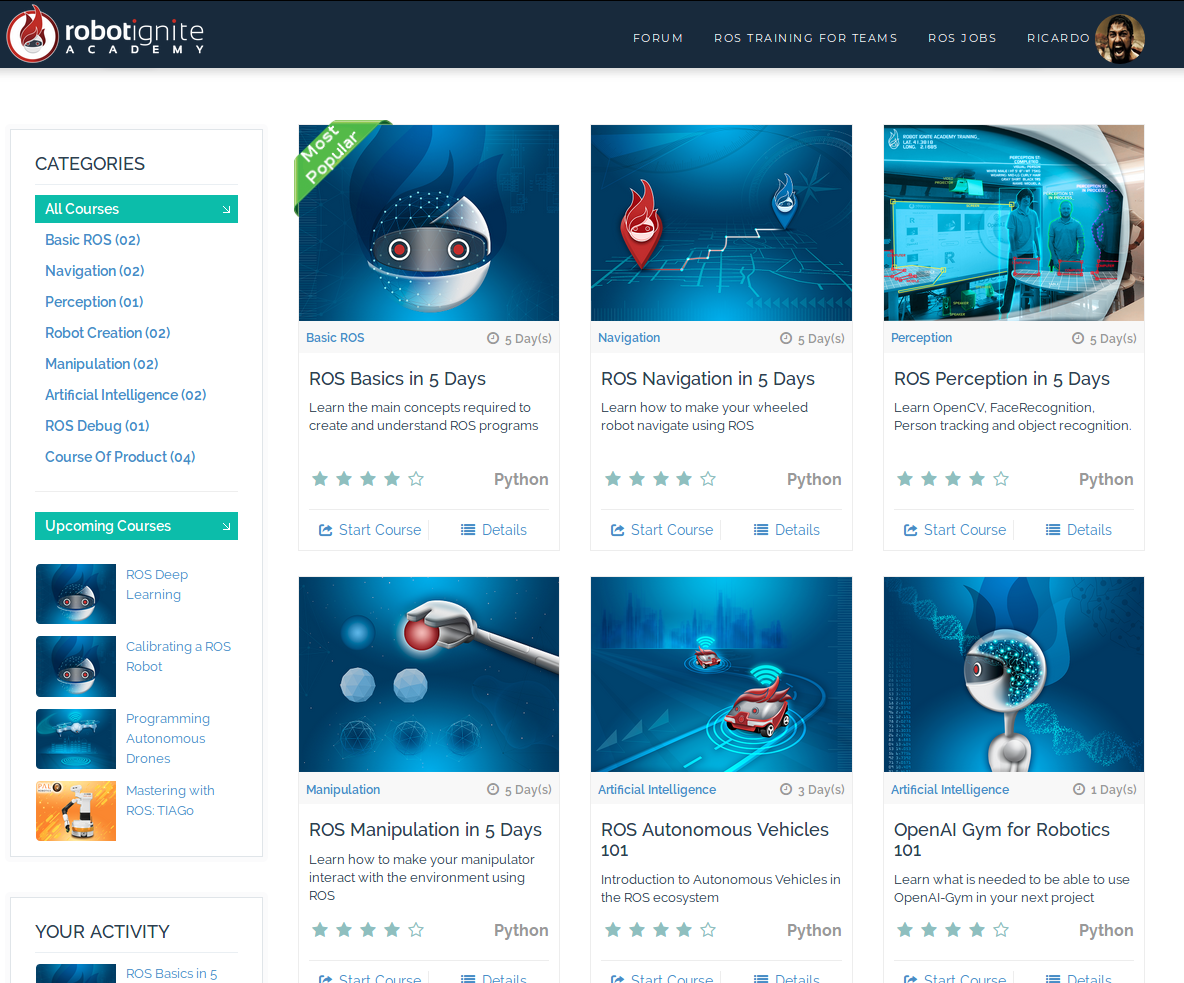Filter by Artificial Intelligence (02) category
Viewport: 1184px width, 983px height.
coord(125,395)
